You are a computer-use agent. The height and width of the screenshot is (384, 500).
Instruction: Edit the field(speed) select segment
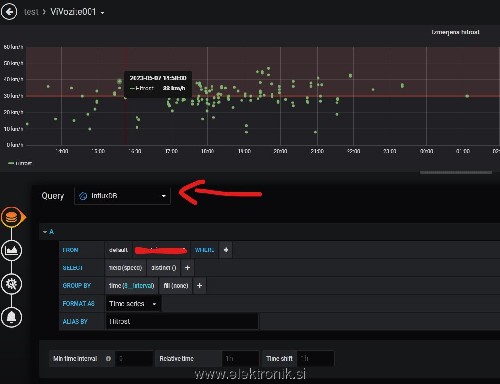pos(125,268)
